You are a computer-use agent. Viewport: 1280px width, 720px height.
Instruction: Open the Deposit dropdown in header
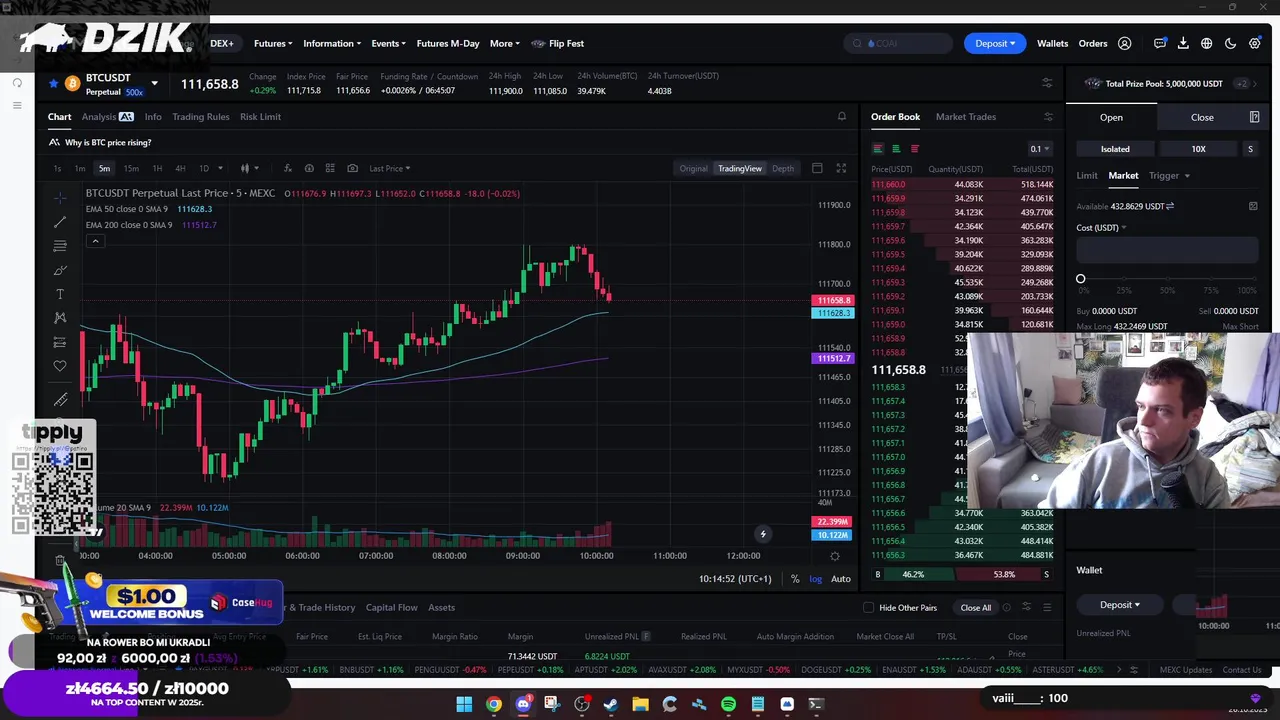[995, 44]
